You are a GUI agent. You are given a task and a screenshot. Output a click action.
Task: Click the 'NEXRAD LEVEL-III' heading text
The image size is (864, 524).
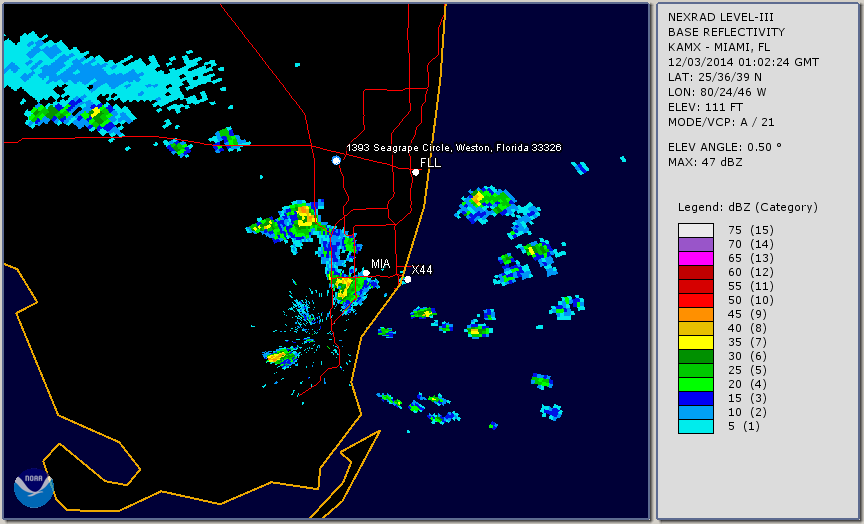719,17
